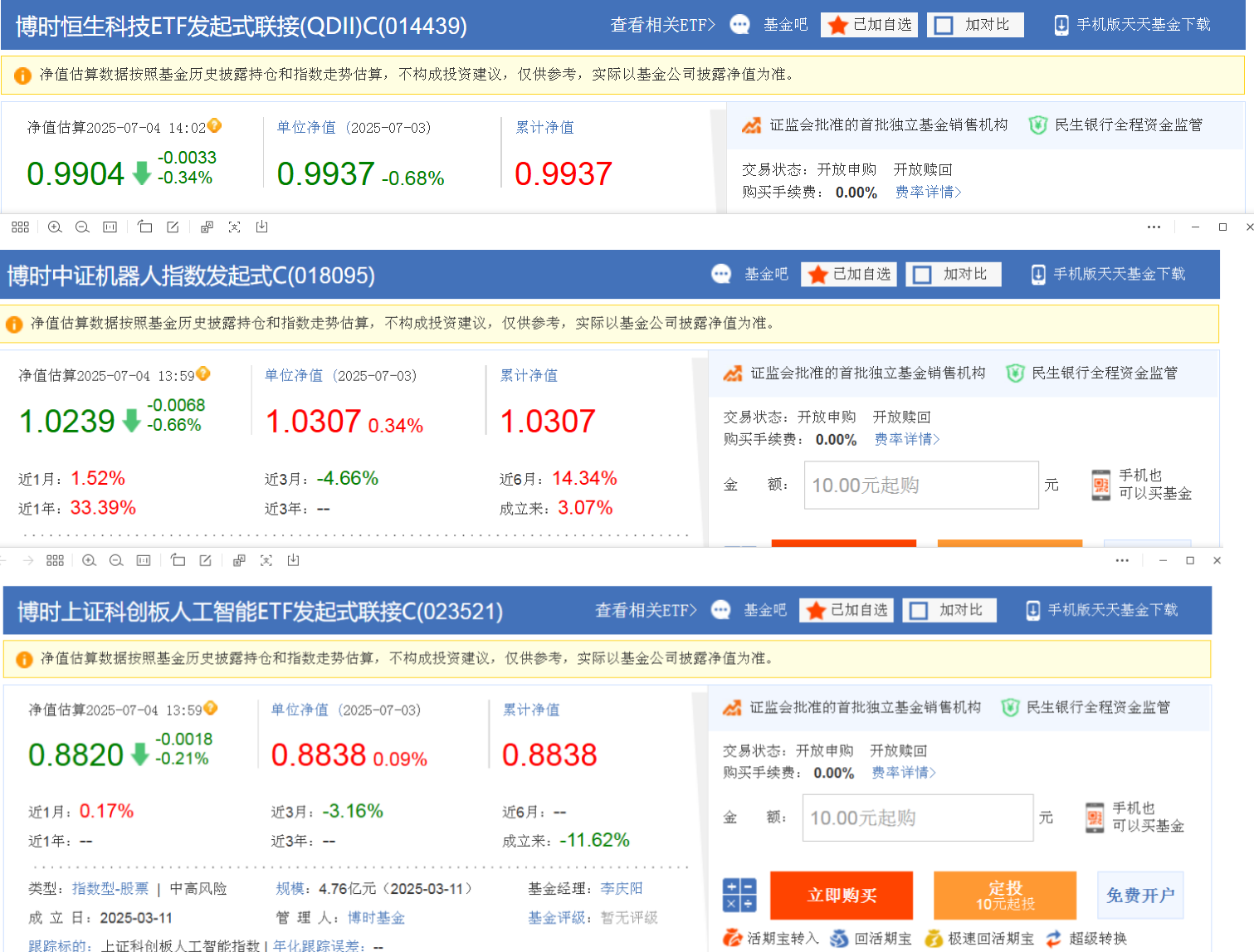Tick 加对比 checkbox on 恒生科技ETF header

pos(944,25)
